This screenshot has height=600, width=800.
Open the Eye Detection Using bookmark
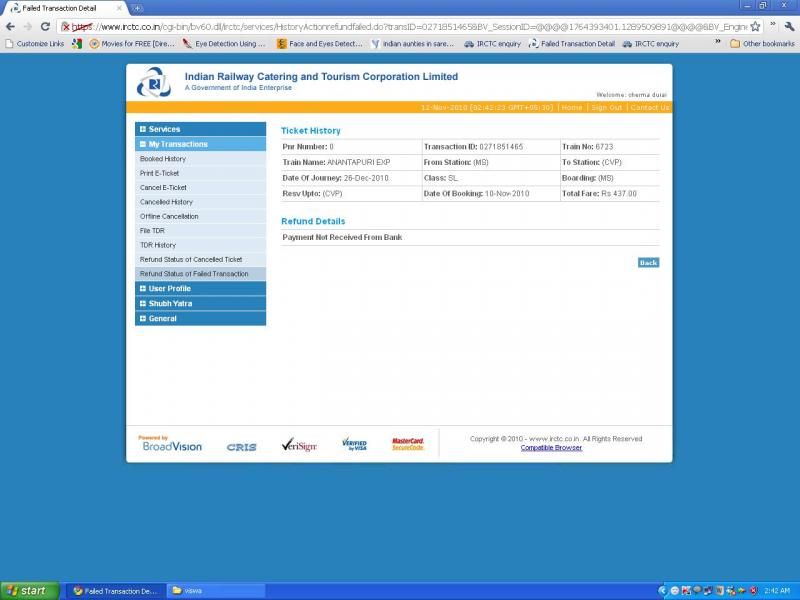224,44
